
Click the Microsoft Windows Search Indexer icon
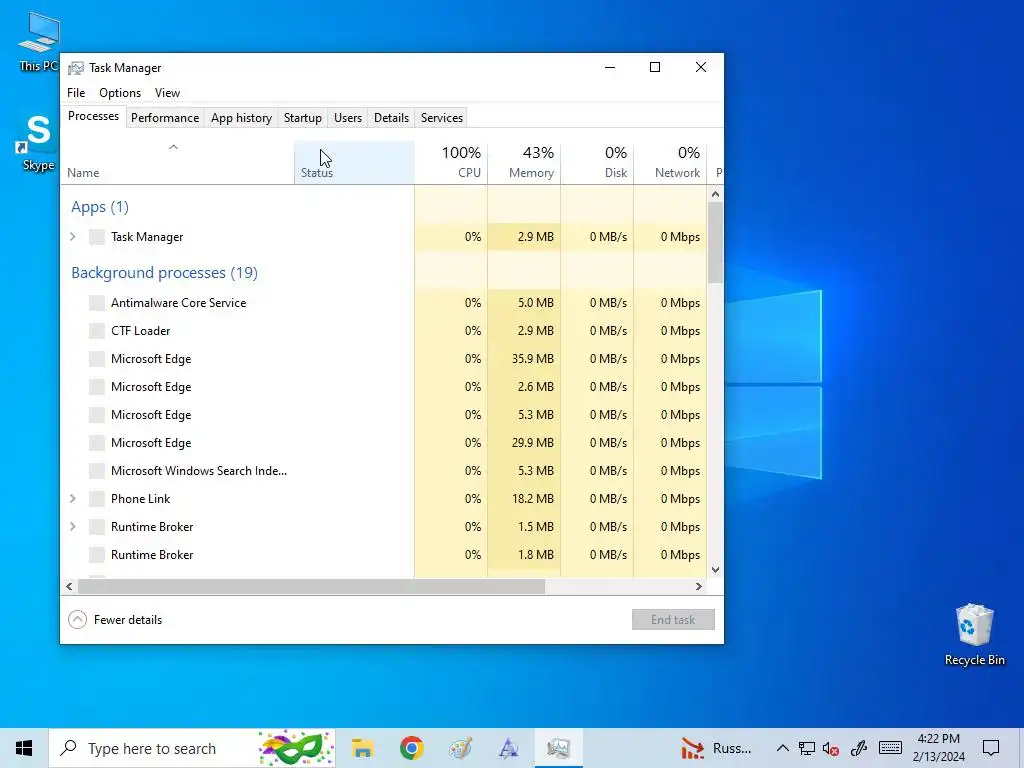(x=97, y=471)
